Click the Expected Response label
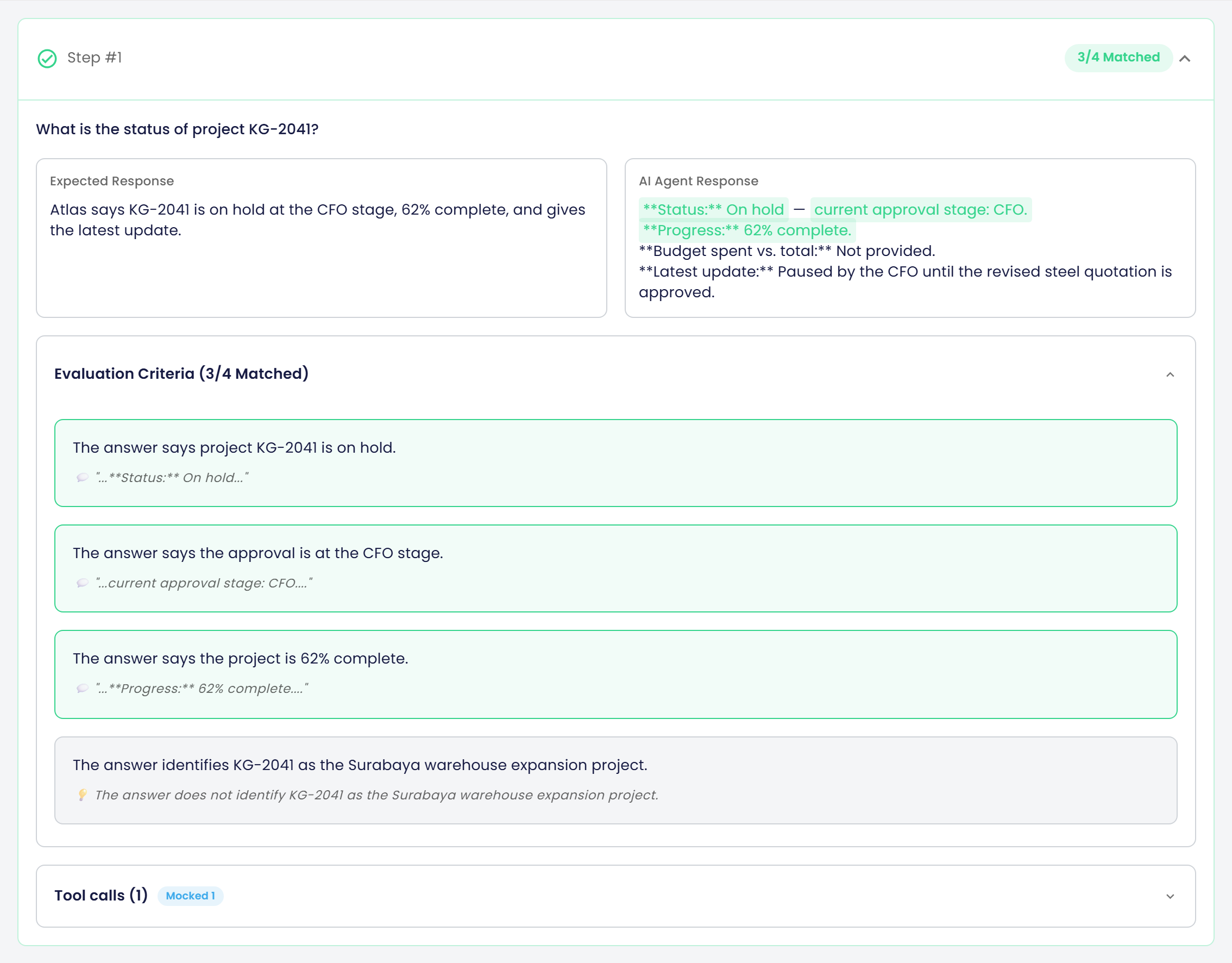This screenshot has height=963, width=1232. (112, 181)
